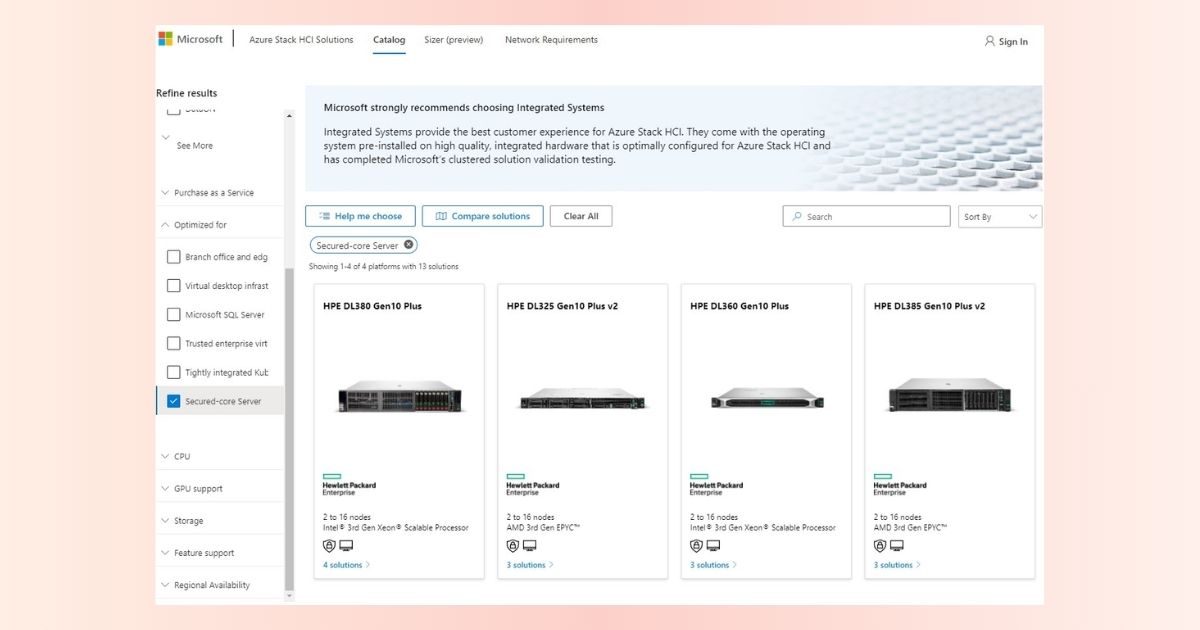Click Hewlett Packard Enterprise logo on DL360 card

point(716,485)
